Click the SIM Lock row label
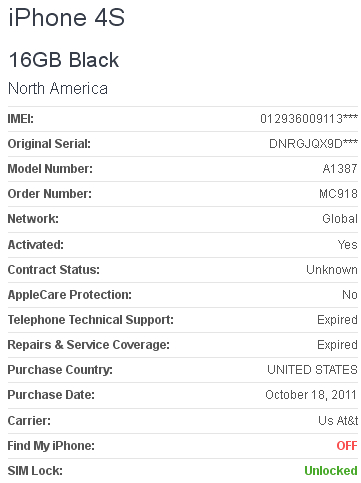Image resolution: width=361 pixels, height=483 pixels. pos(35,471)
